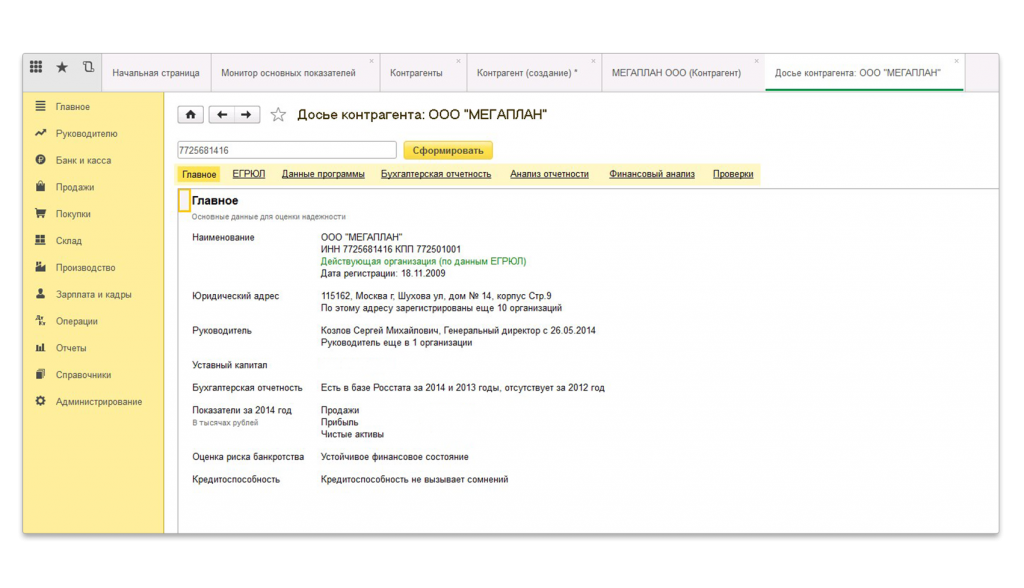
Task: Open the sections grid menu icon
Action: [x=36, y=67]
